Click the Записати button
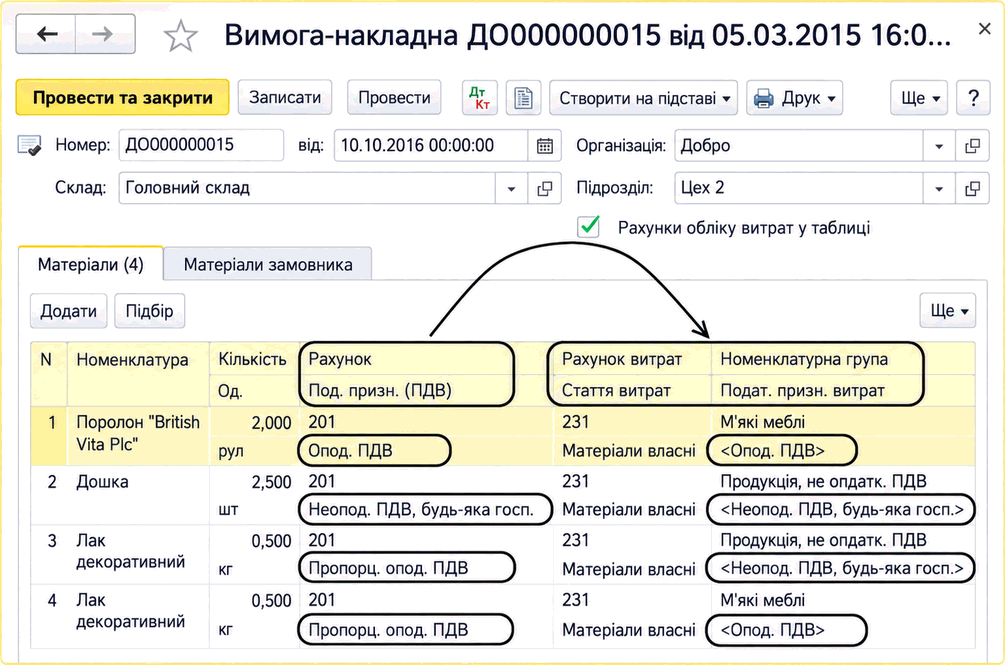The image size is (1005, 665). click(285, 97)
